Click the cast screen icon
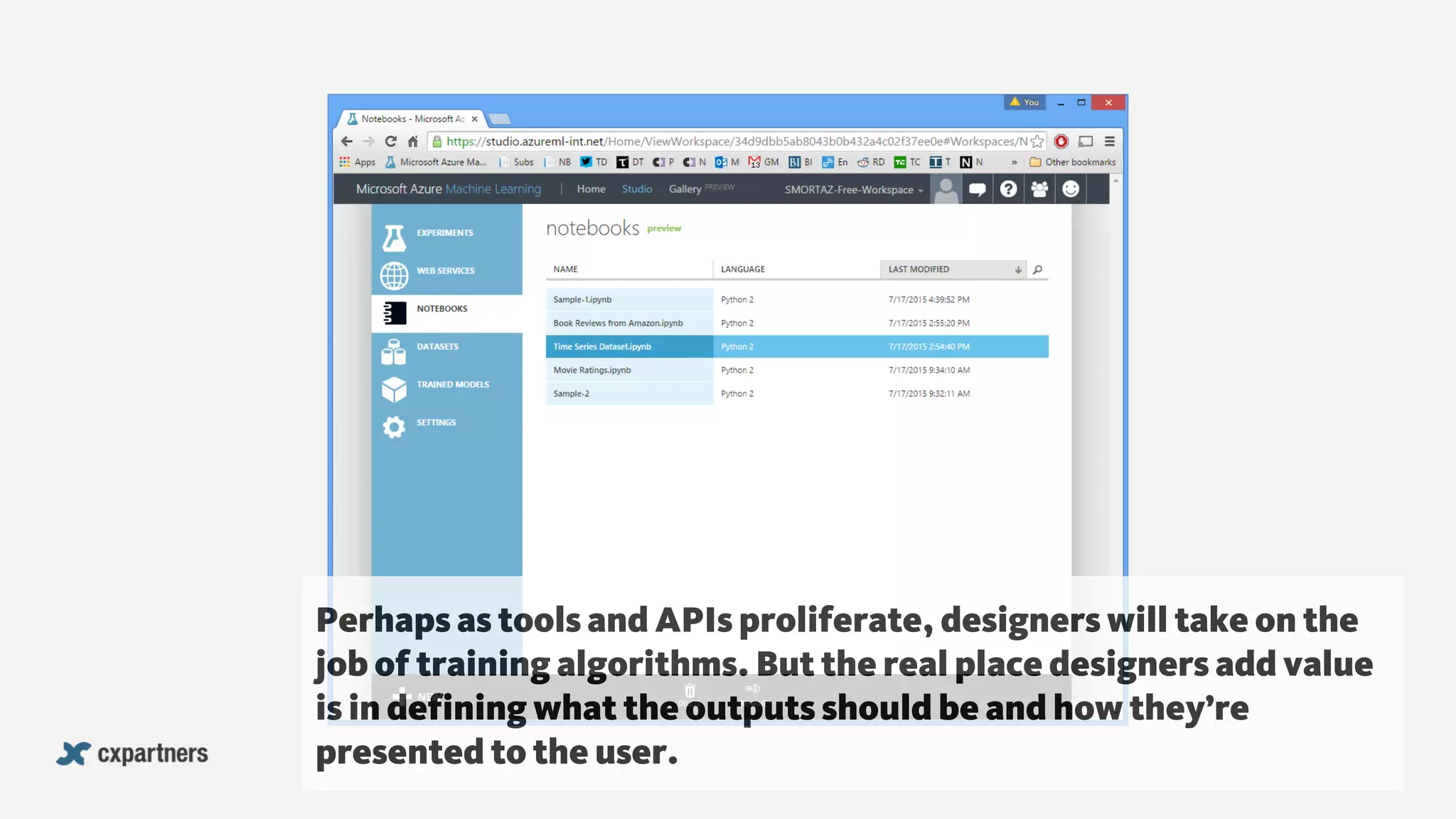Viewport: 1456px width, 819px height. pos(1086,141)
